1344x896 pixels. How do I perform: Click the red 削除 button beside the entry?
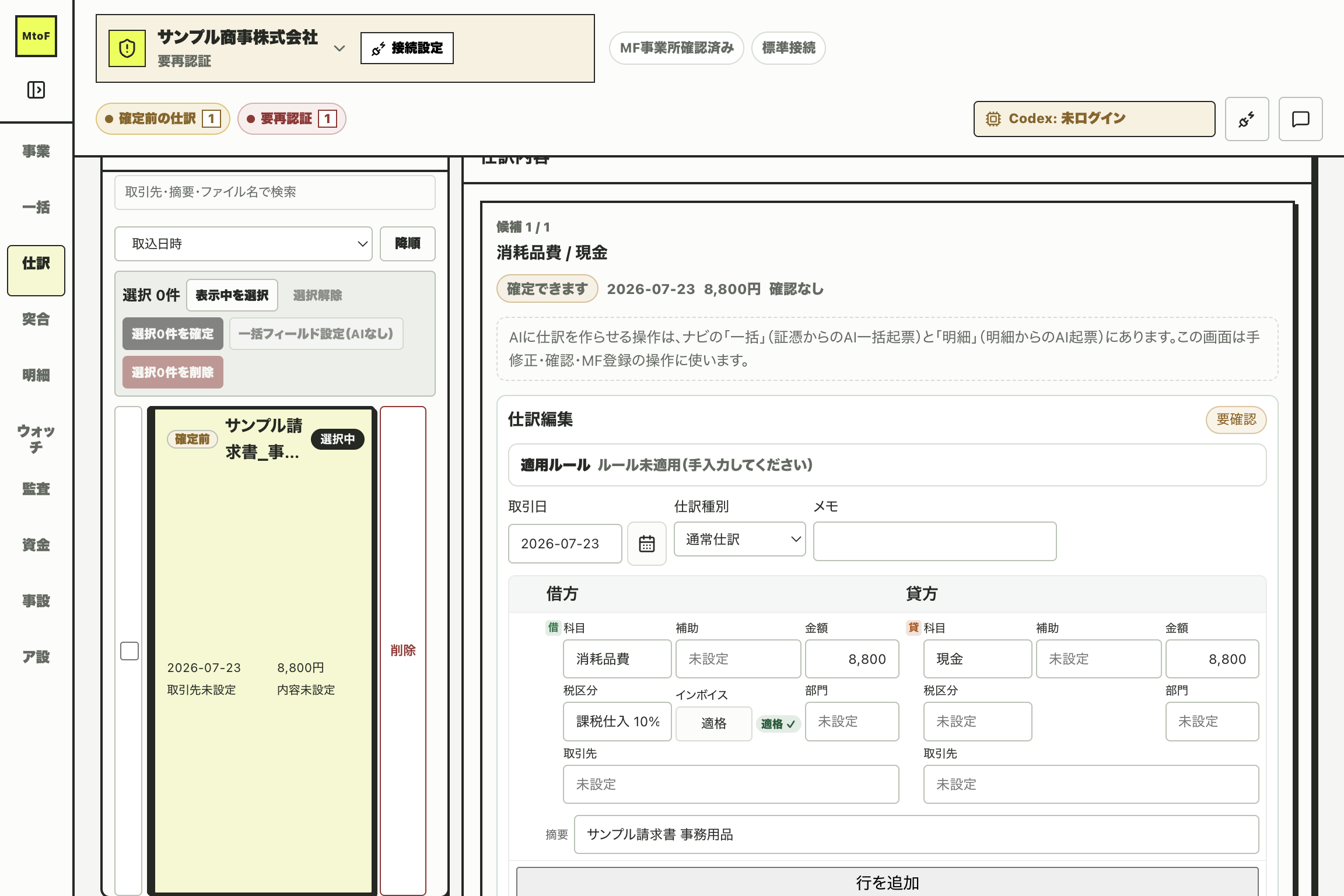tap(403, 651)
